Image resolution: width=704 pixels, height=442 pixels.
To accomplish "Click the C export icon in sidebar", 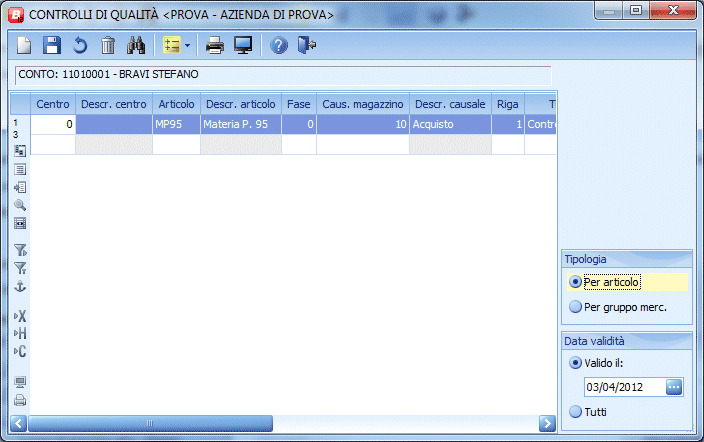I will click(x=20, y=351).
